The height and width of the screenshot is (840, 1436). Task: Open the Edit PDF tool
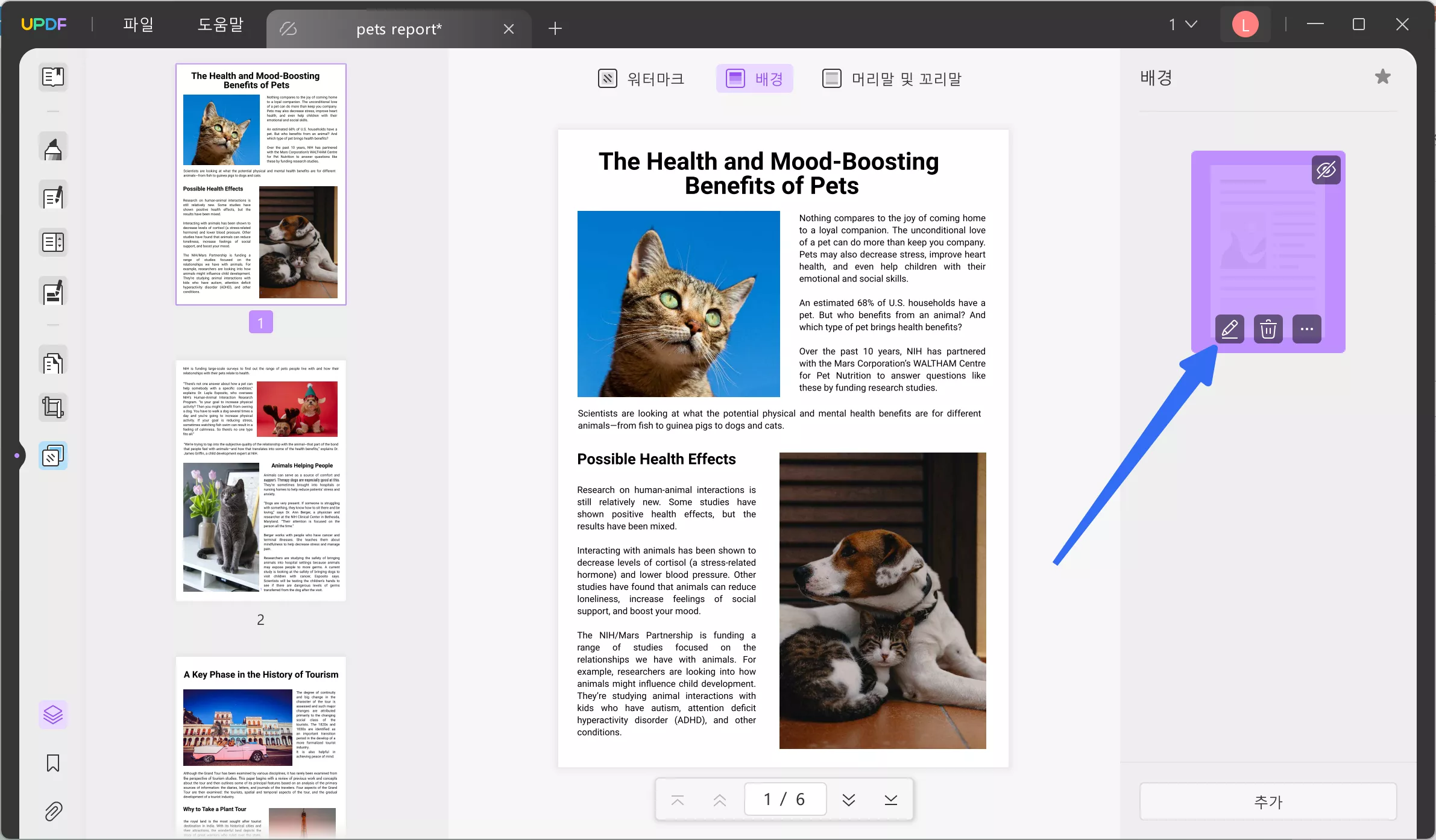click(53, 196)
